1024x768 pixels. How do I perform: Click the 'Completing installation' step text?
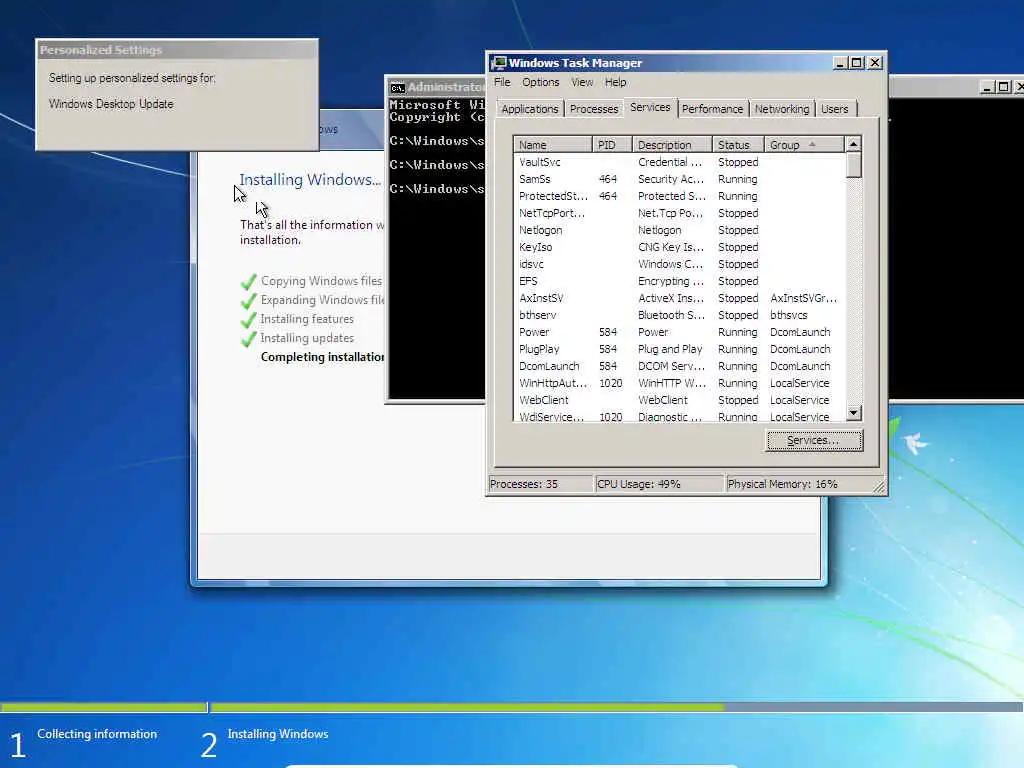coord(322,357)
